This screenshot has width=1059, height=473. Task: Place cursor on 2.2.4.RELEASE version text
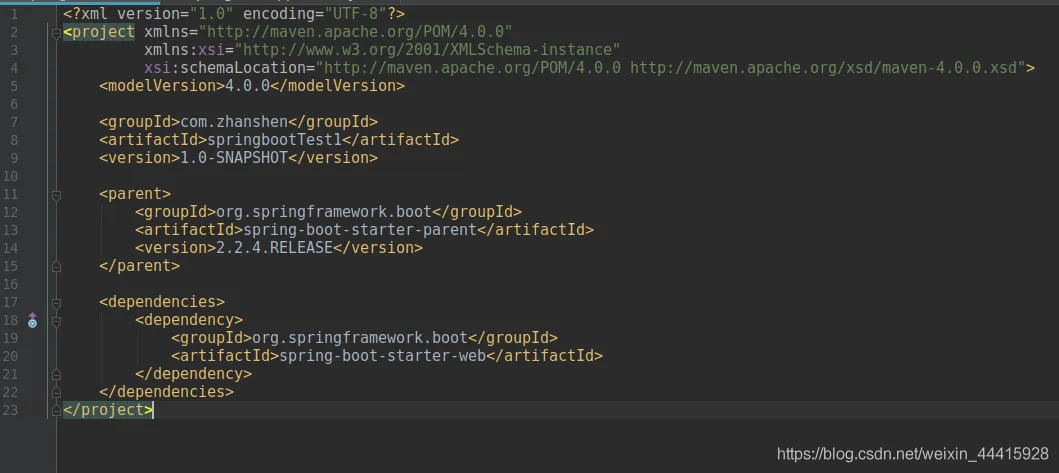pos(274,248)
